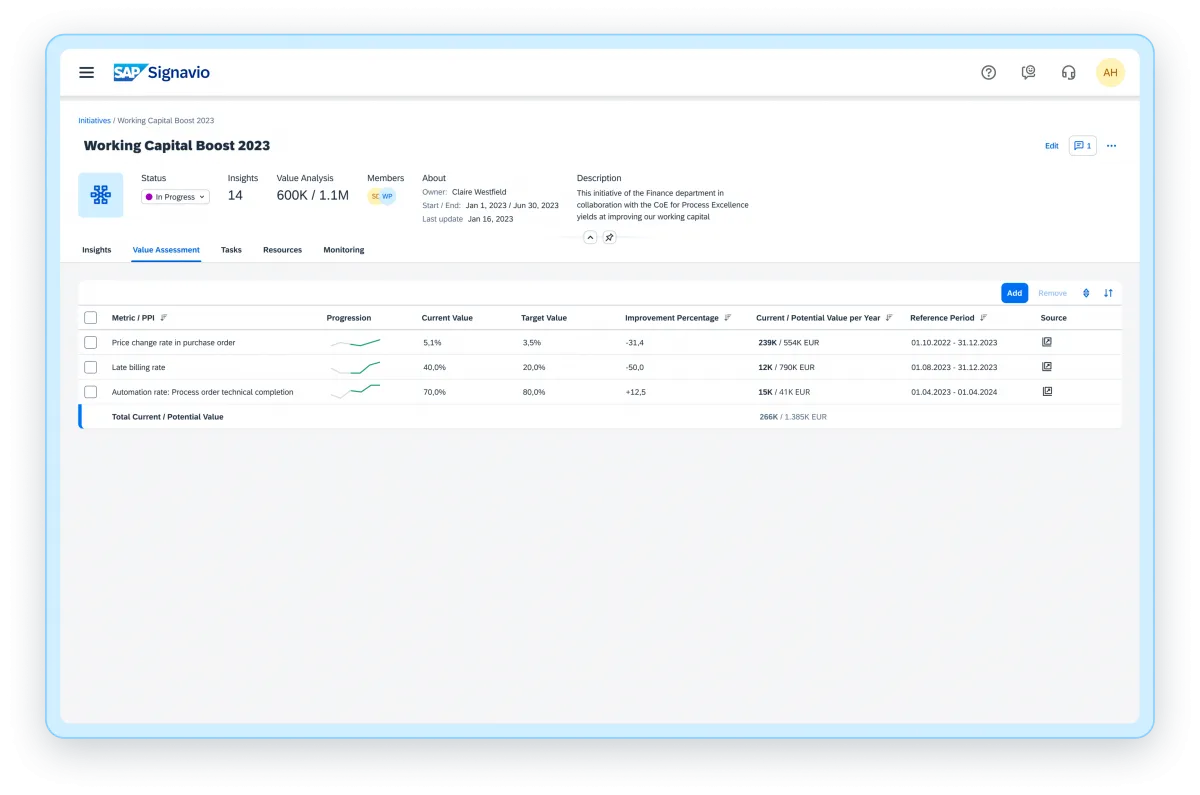Pin the header with the pin icon
This screenshot has width=1200, height=795.
(x=609, y=238)
